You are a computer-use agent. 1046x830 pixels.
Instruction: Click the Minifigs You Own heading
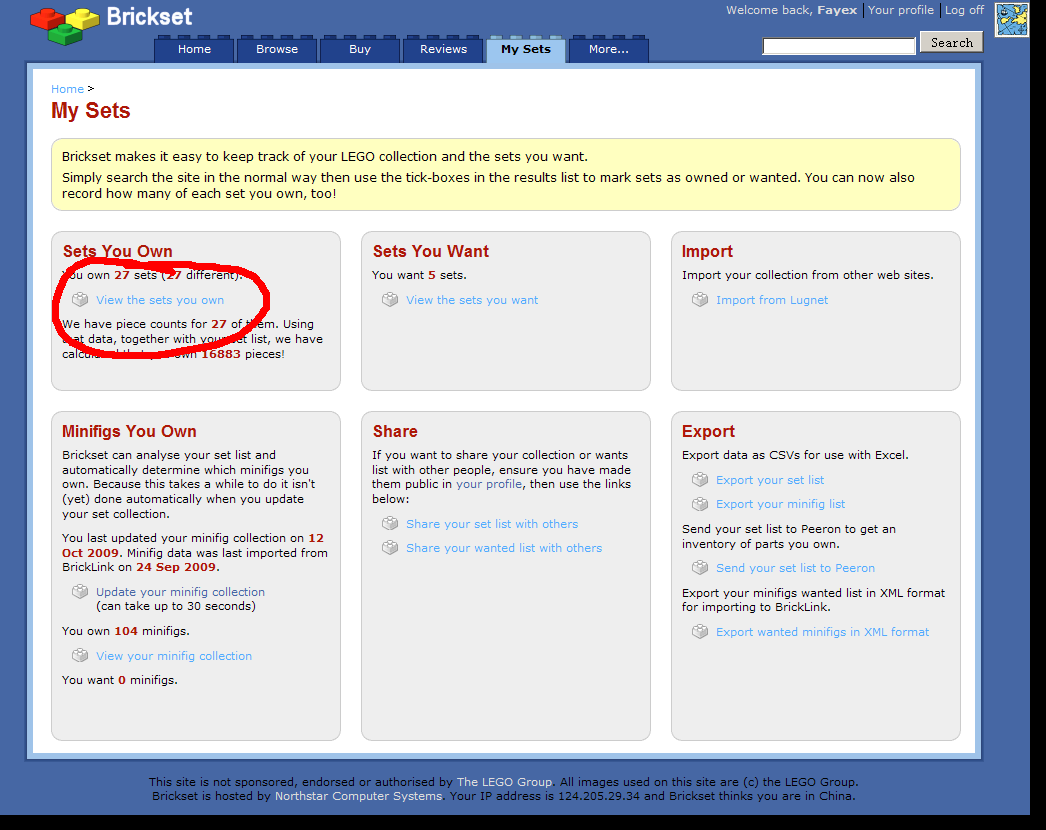(129, 432)
